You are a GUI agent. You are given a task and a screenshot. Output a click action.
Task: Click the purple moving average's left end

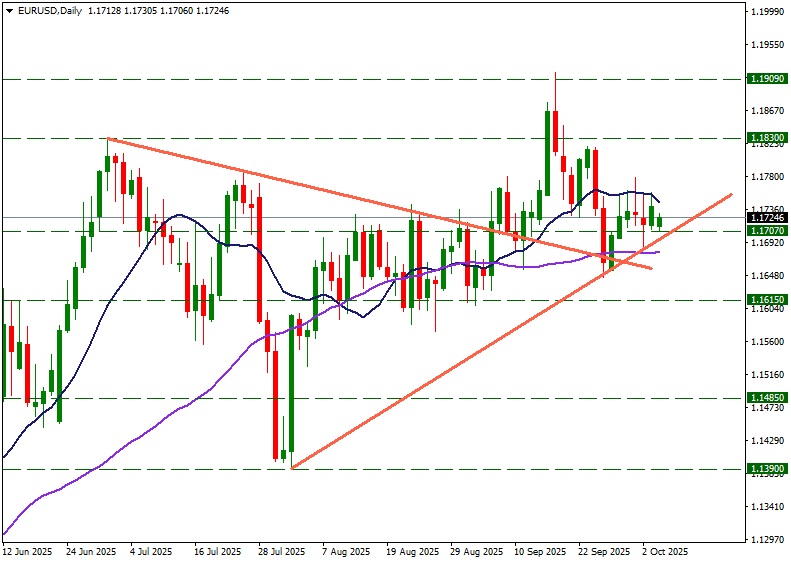coord(5,533)
